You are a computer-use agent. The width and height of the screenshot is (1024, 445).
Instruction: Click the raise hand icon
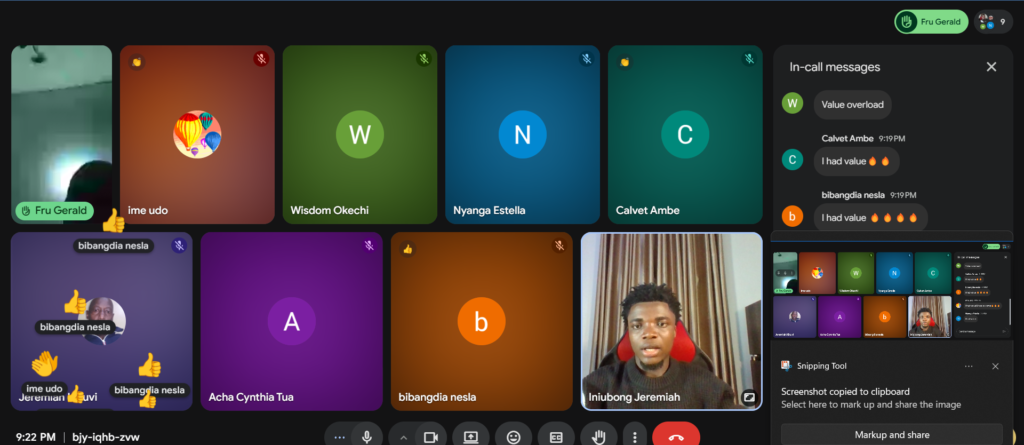[598, 437]
